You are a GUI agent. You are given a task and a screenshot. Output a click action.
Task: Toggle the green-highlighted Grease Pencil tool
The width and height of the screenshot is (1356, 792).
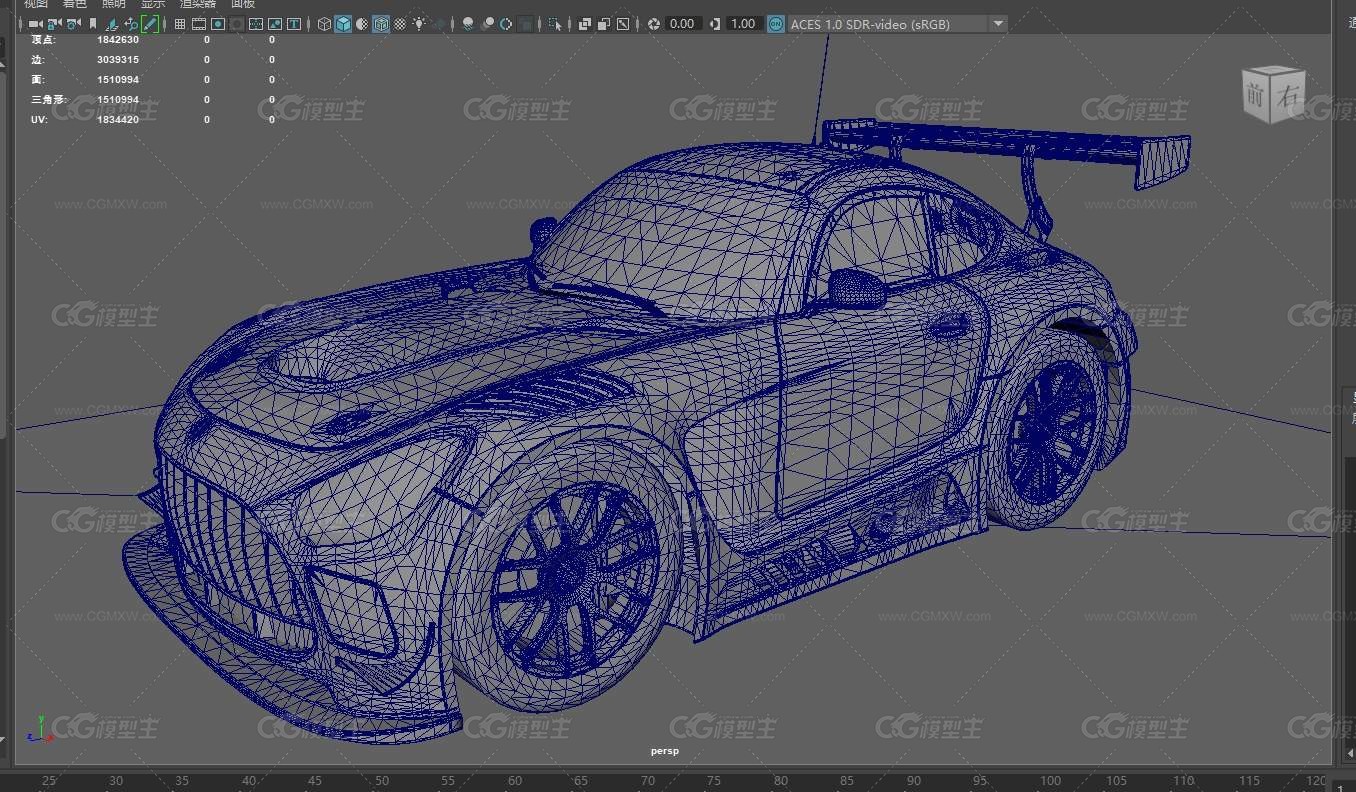pyautogui.click(x=149, y=24)
